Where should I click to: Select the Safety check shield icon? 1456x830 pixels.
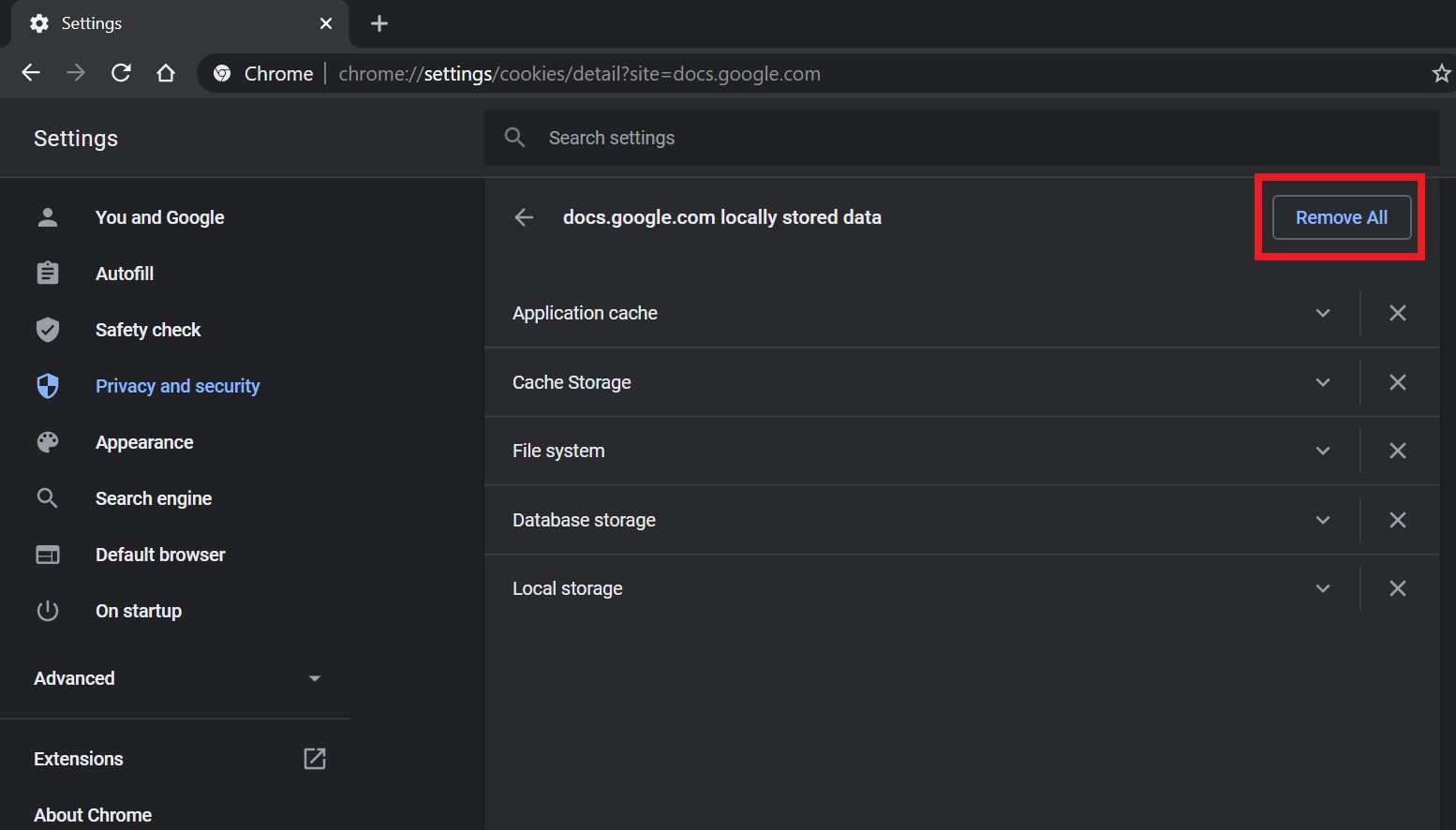(x=47, y=329)
